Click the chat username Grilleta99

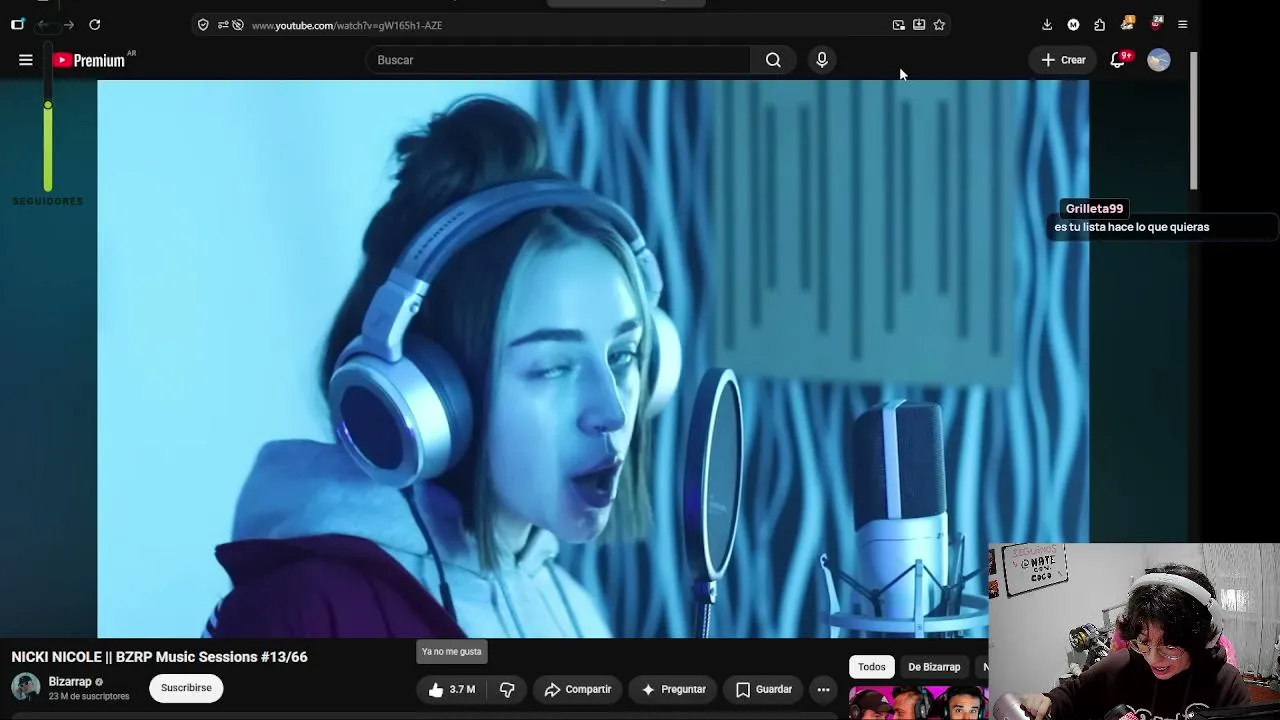(1094, 209)
